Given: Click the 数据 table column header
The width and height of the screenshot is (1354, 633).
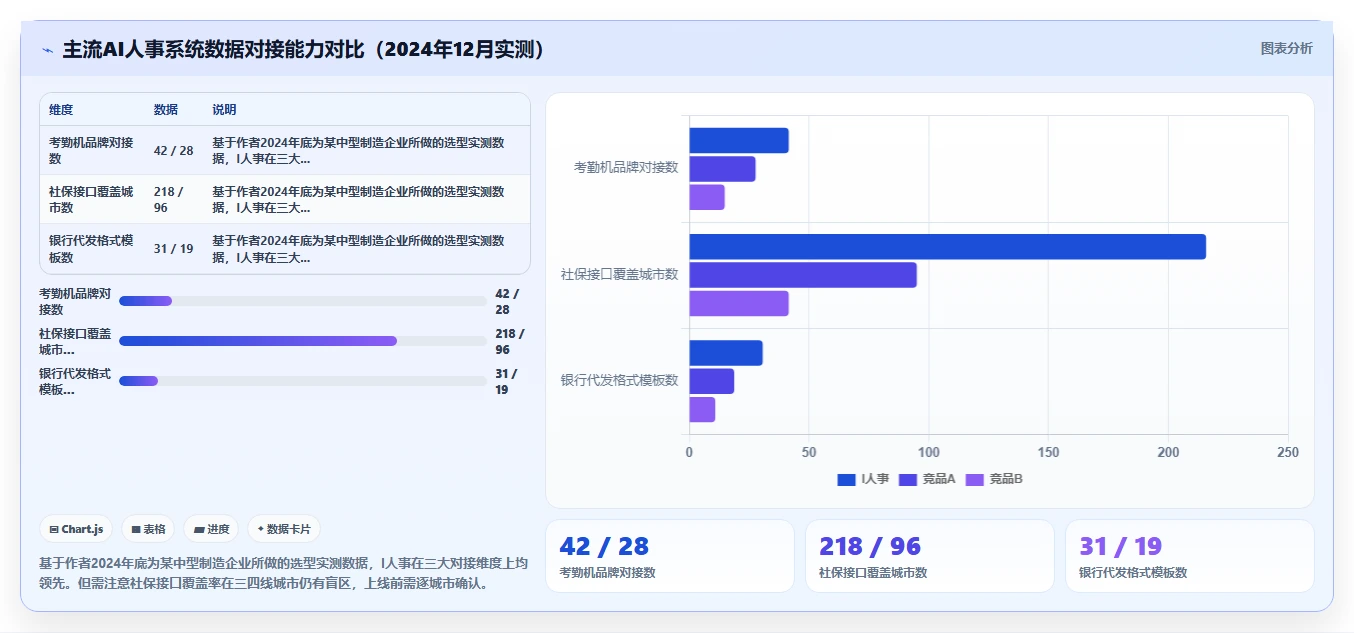Looking at the screenshot, I should point(166,110).
